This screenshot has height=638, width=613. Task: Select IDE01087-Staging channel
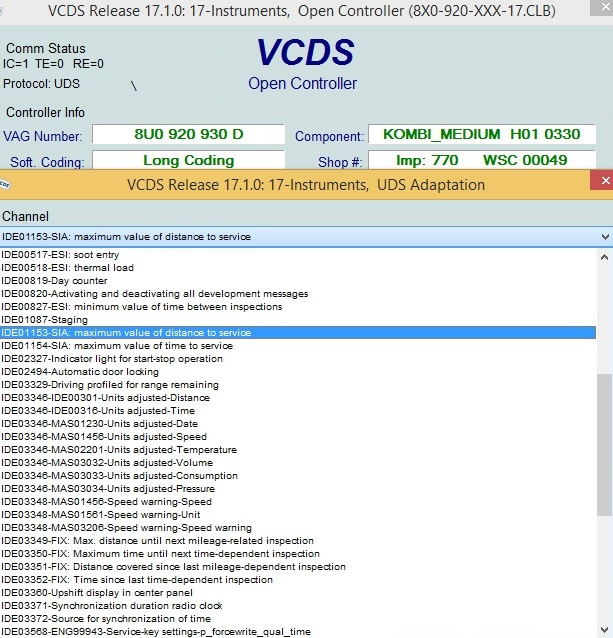(298, 320)
